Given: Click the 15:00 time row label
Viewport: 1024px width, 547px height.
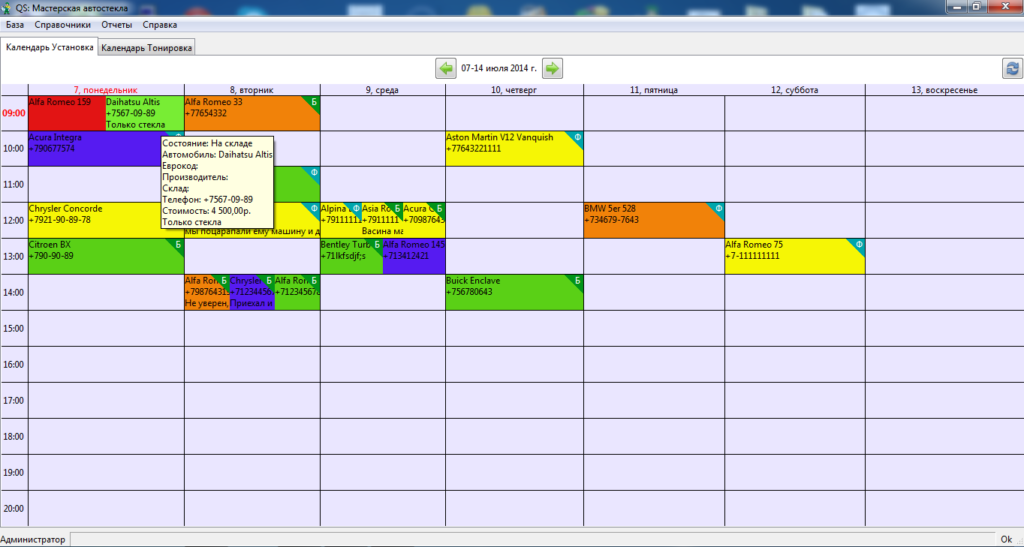Looking at the screenshot, I should click(x=14, y=328).
